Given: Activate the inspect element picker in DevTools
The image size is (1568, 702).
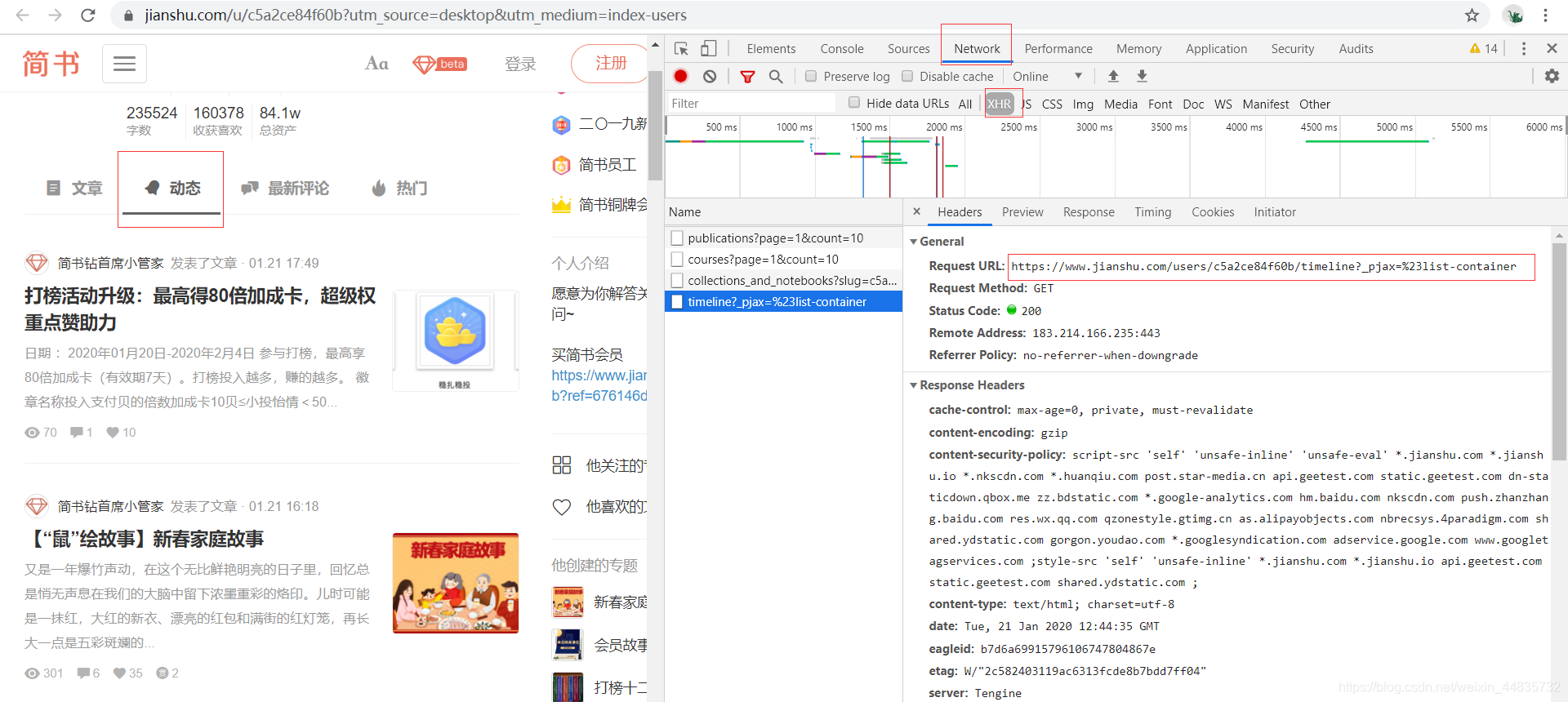Looking at the screenshot, I should (x=681, y=49).
